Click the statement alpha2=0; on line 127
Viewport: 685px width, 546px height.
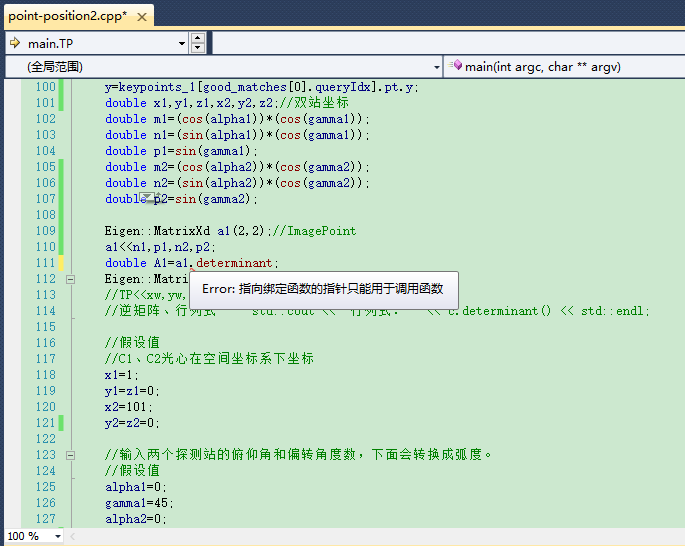point(136,519)
